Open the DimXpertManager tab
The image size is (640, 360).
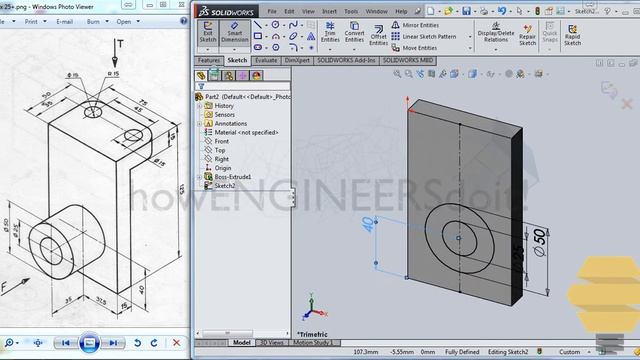[x=242, y=76]
